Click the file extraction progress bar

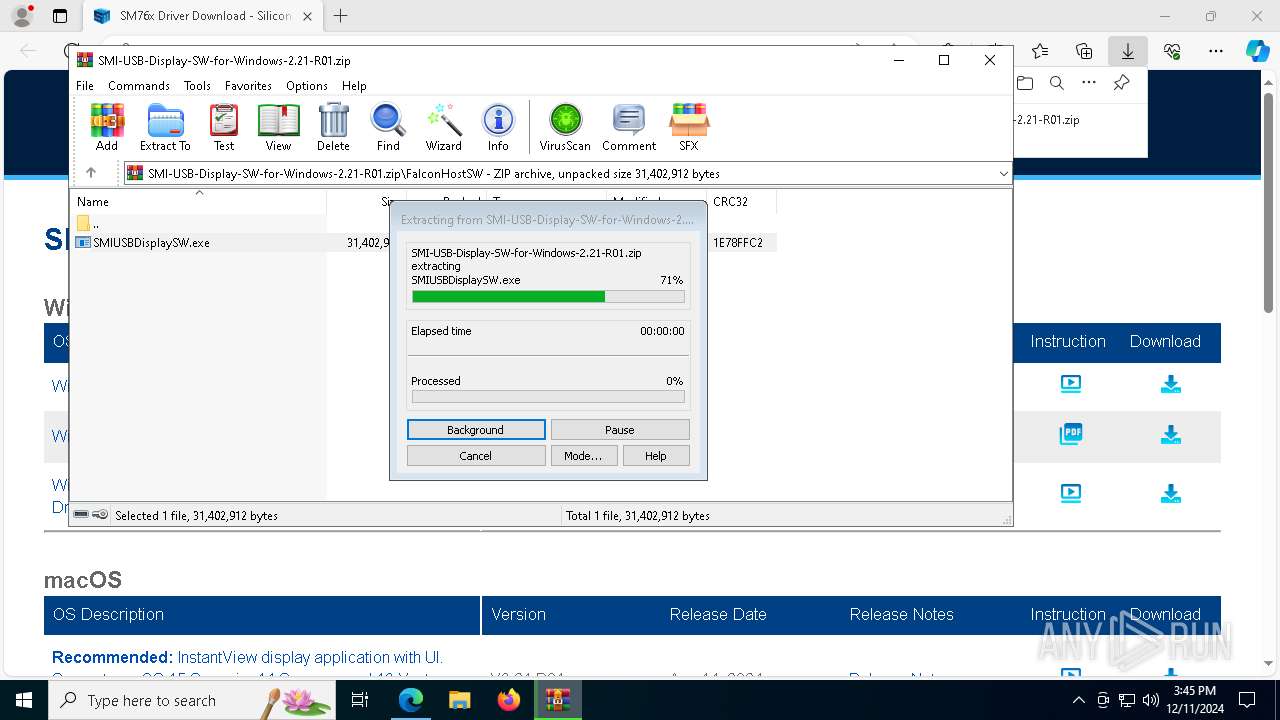(x=548, y=297)
